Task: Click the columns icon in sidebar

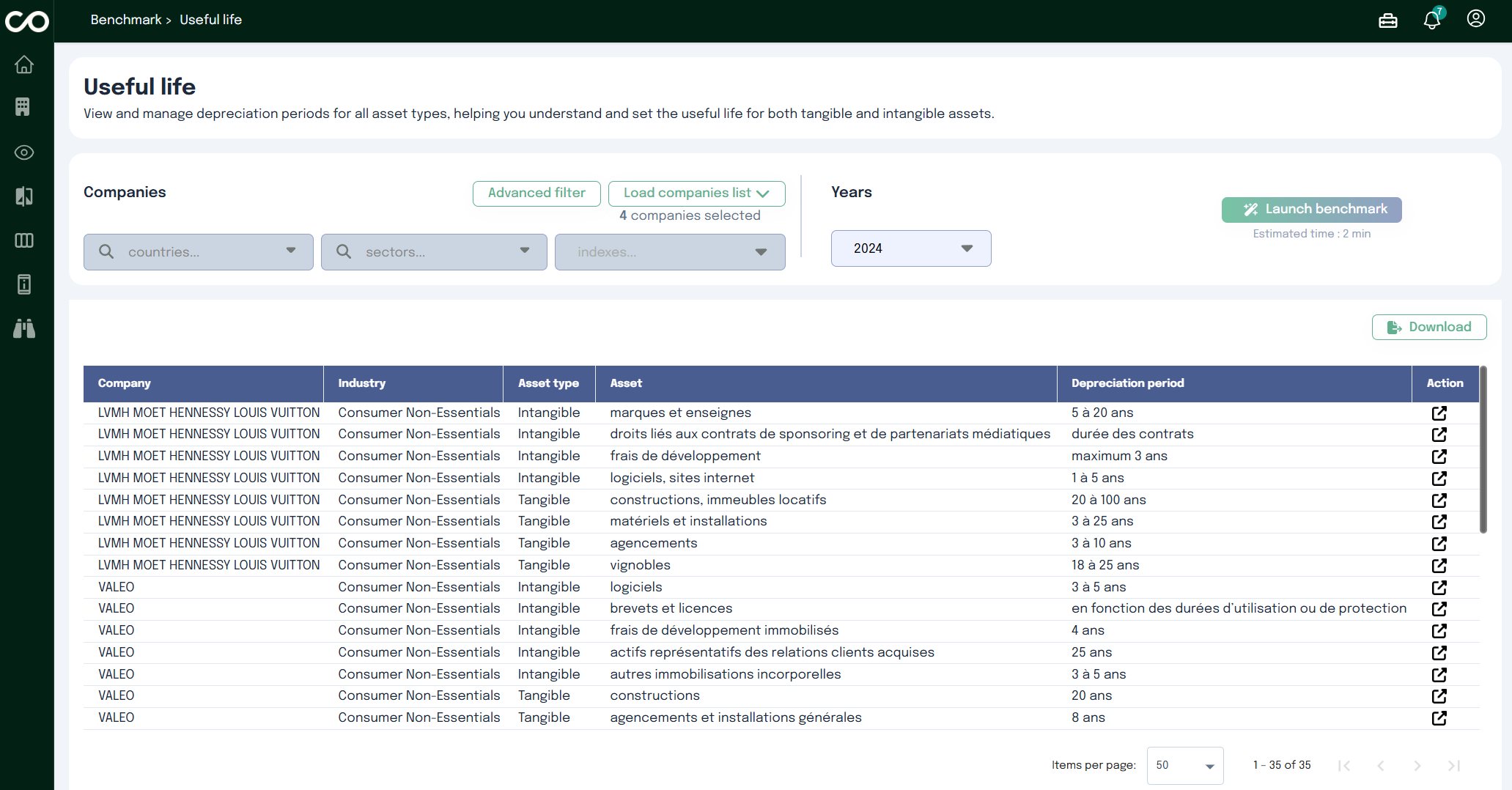Action: 24,240
